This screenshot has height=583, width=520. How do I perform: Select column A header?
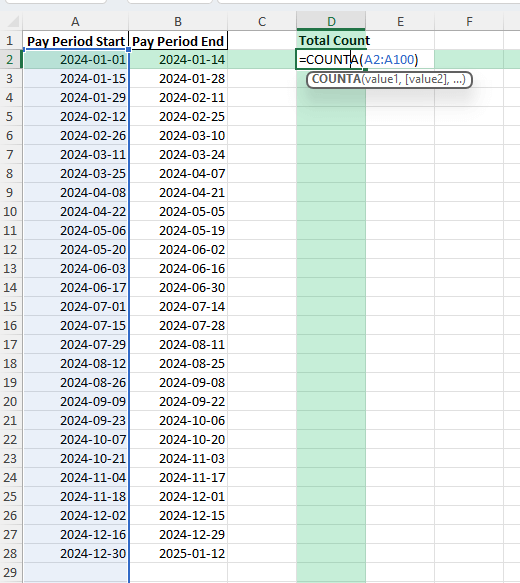pos(75,22)
